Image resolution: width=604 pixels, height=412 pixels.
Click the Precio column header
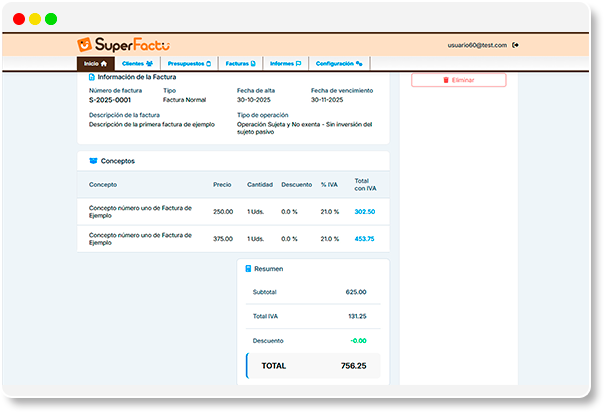[x=222, y=185]
